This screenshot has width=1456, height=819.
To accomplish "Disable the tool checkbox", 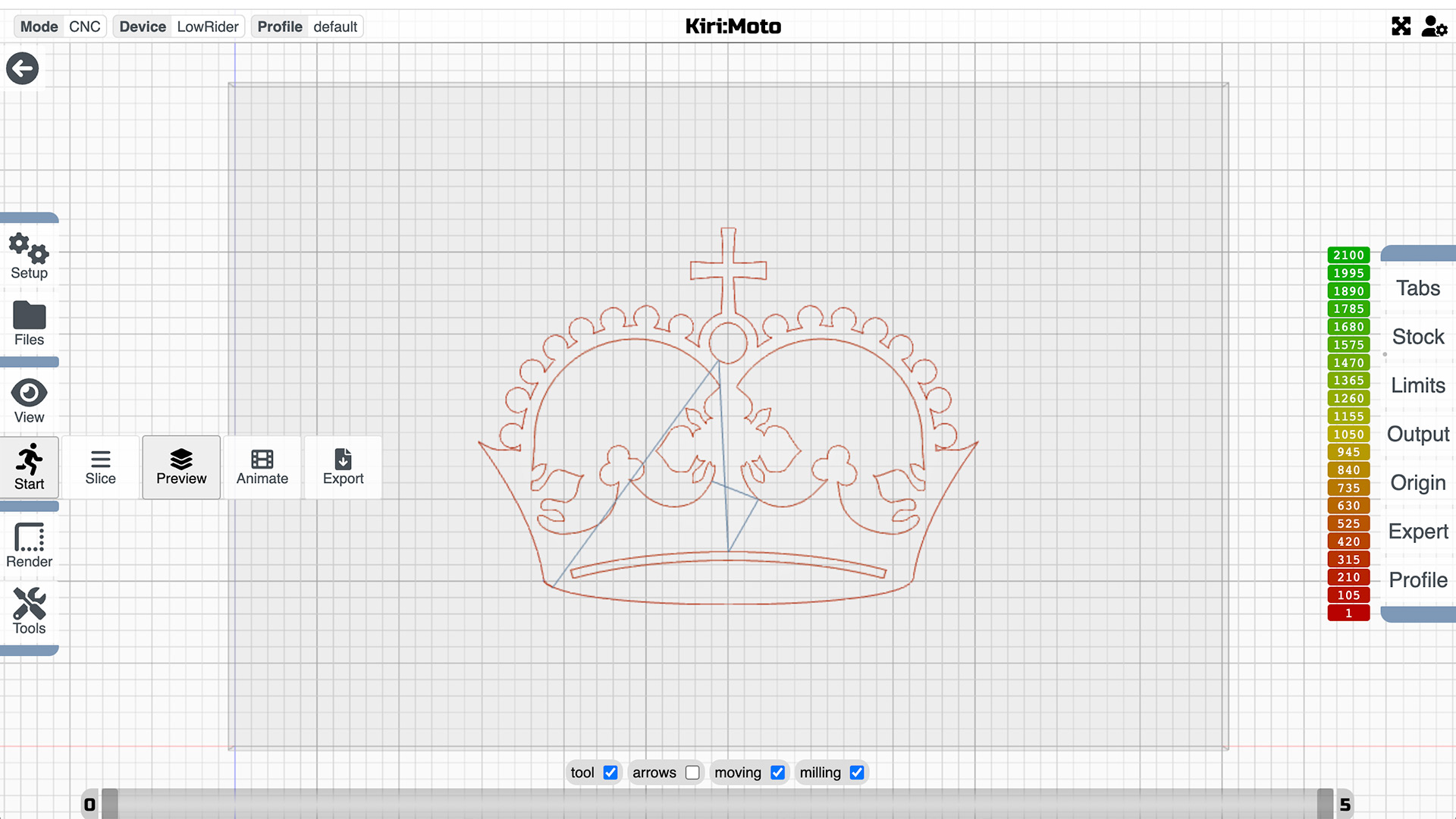I will [x=610, y=773].
